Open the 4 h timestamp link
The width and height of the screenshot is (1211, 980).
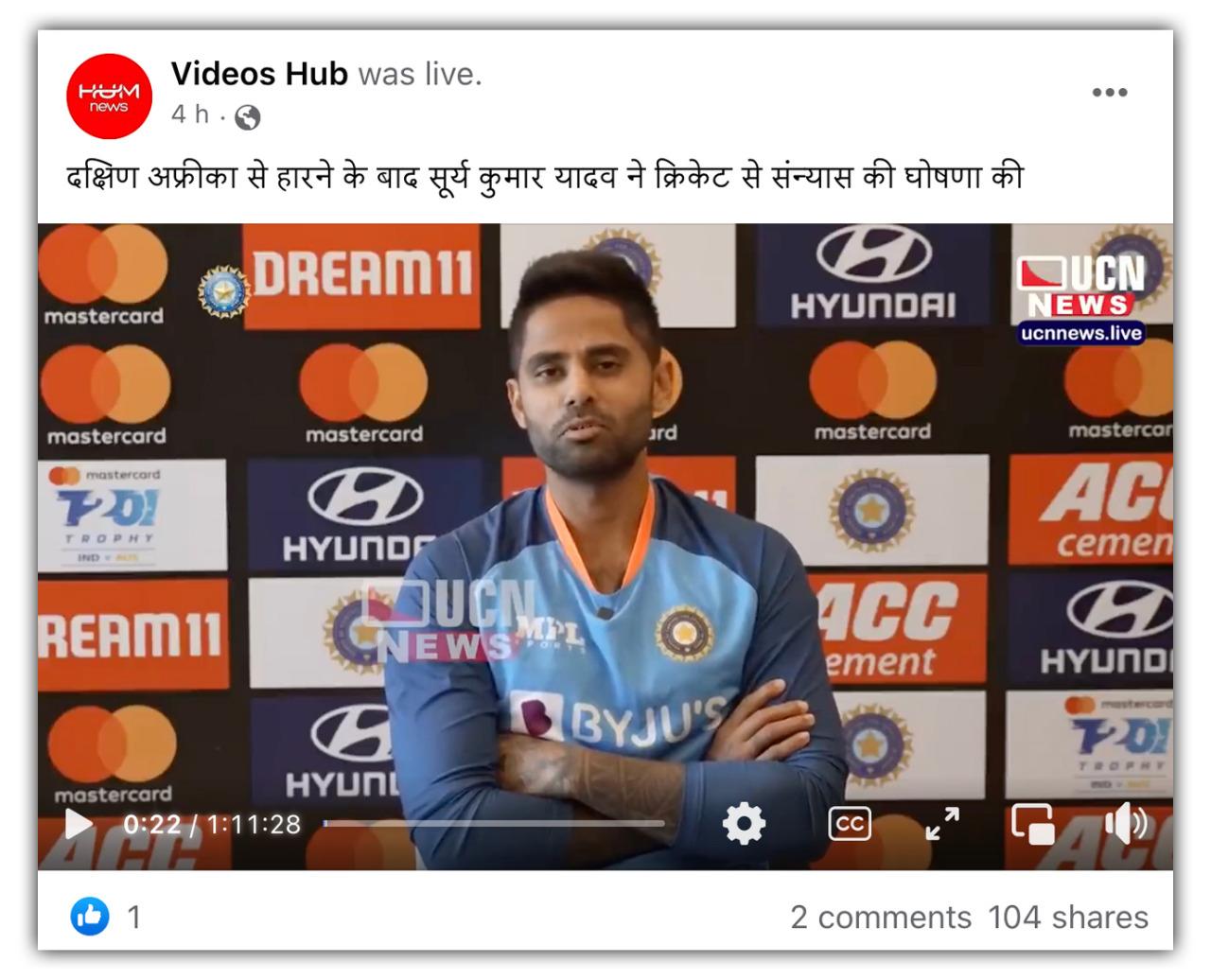coord(189,114)
